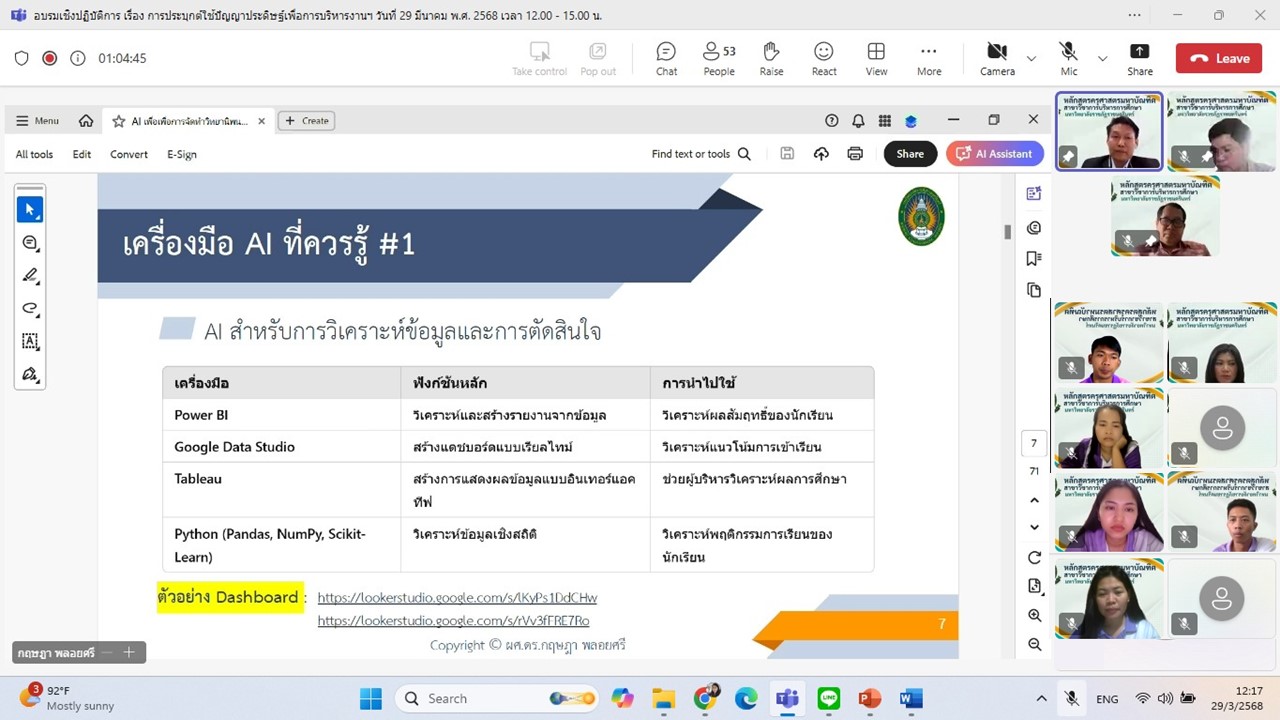Viewport: 1280px width, 720px height.
Task: Select the Add text box tool
Action: pos(30,342)
